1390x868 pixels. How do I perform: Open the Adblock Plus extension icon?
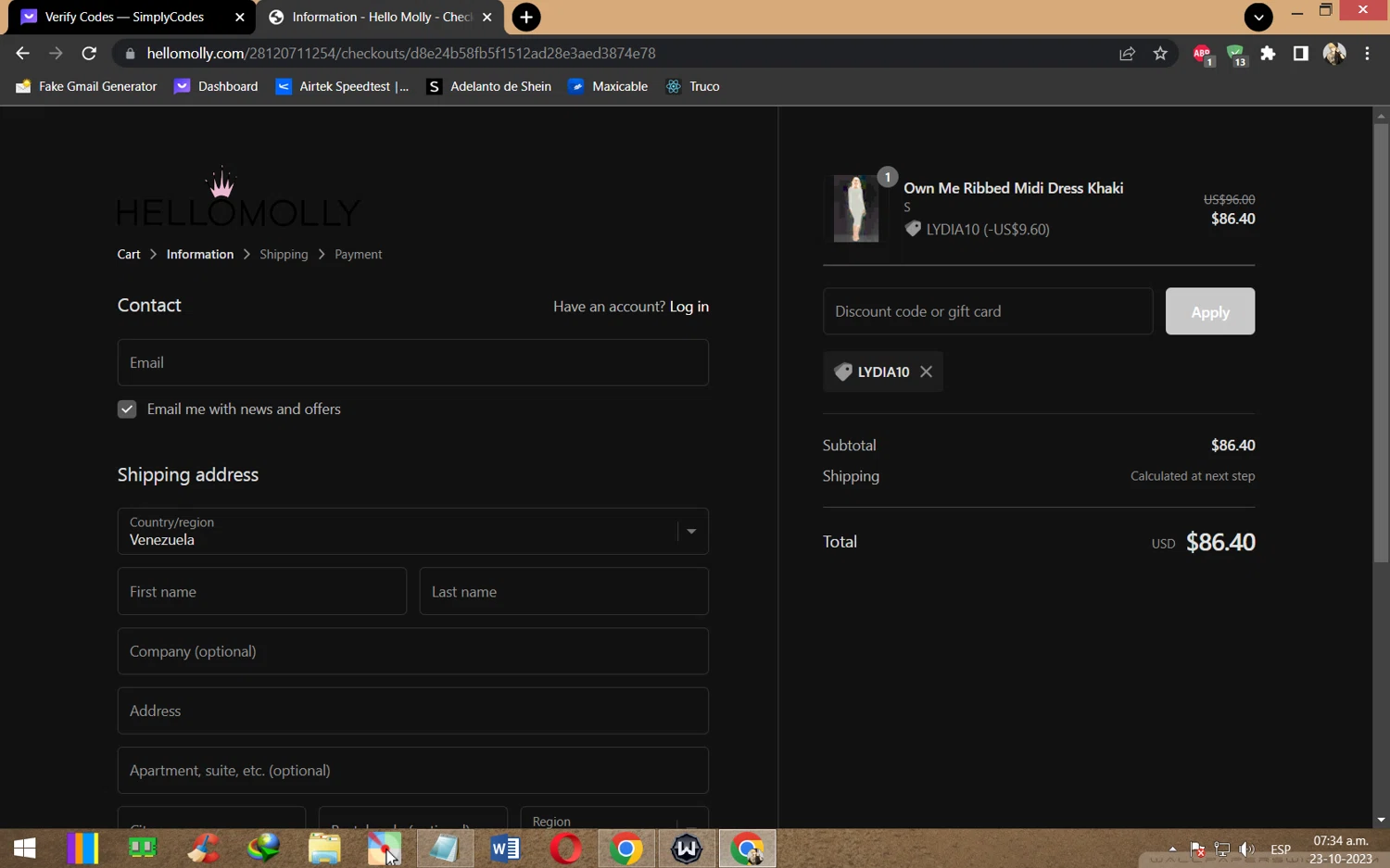1202,54
